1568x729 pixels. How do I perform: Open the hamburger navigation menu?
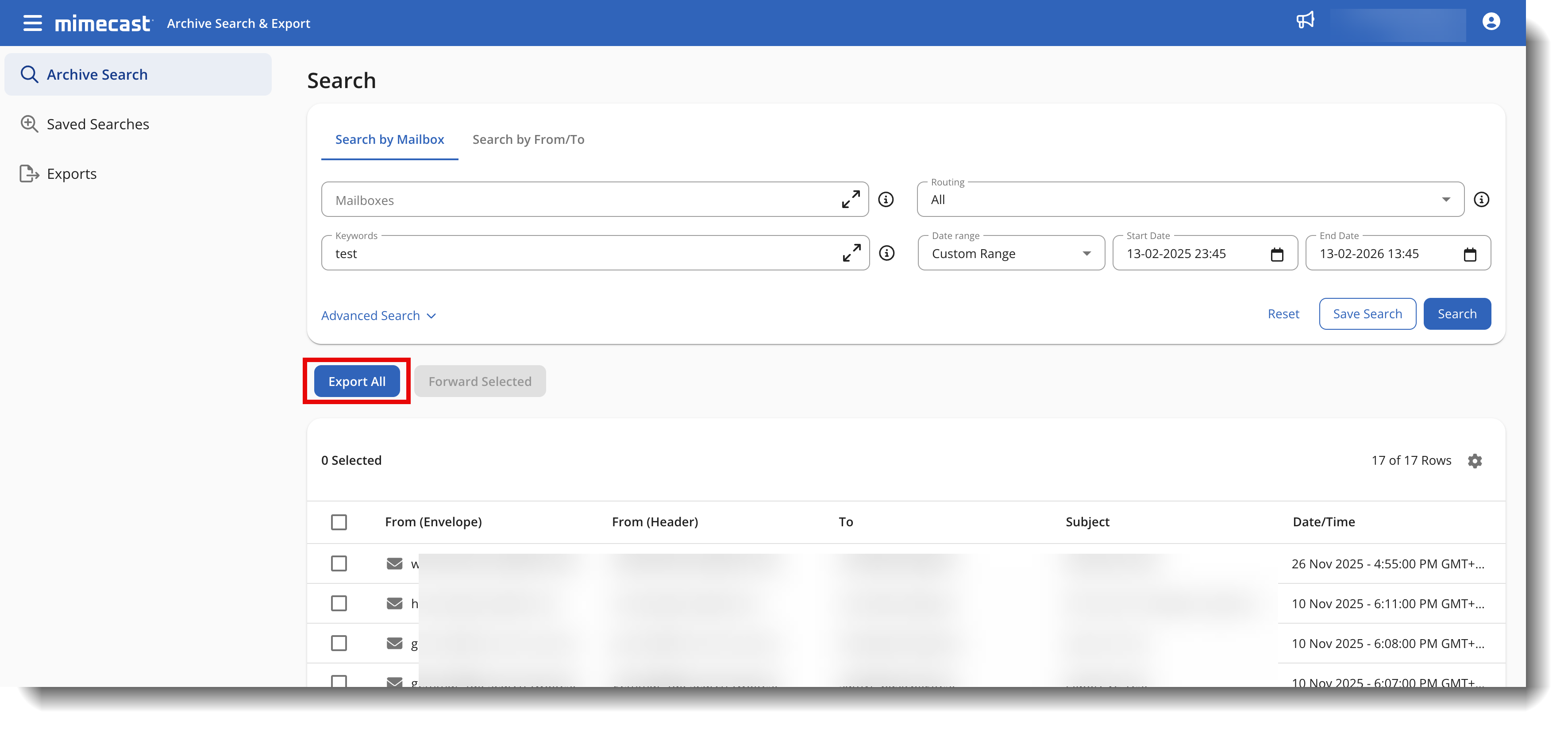click(32, 23)
